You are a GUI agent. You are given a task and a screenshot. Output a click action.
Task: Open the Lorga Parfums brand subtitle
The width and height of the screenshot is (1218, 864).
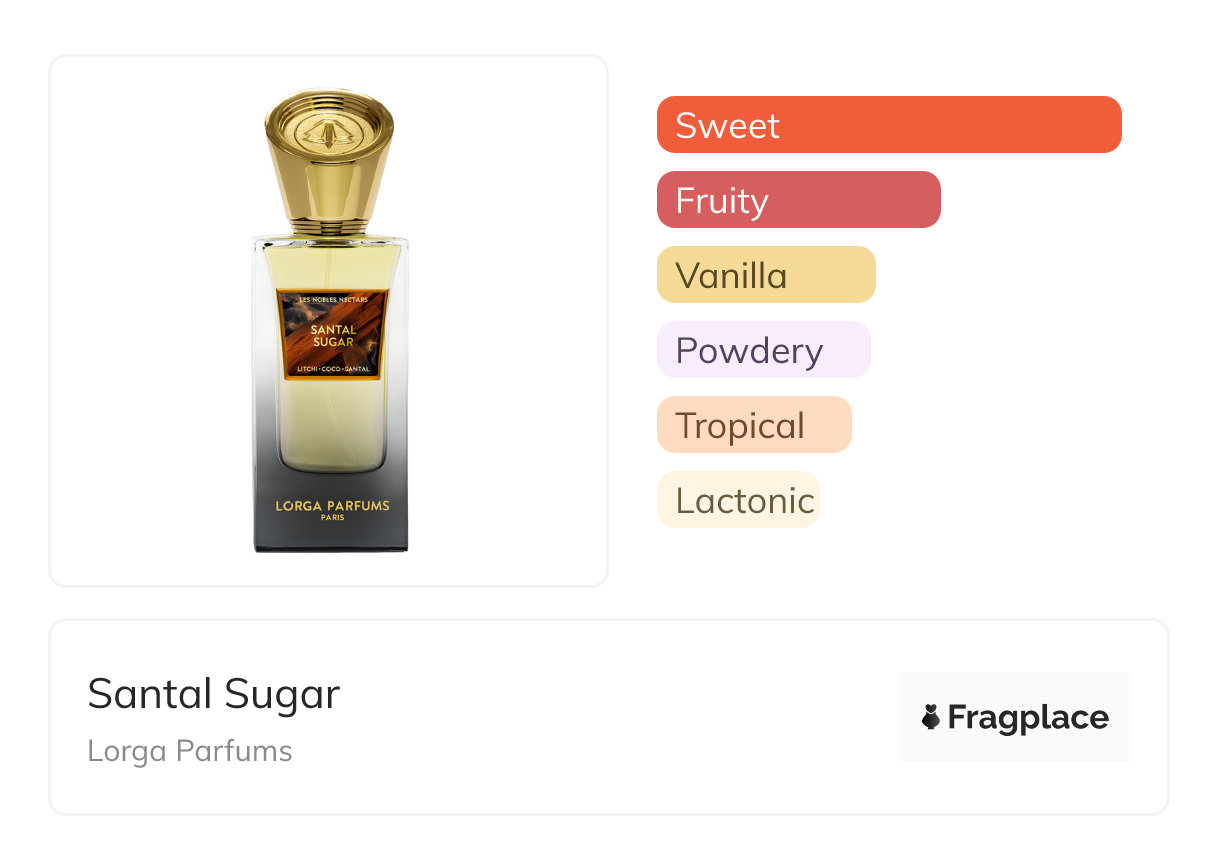tap(190, 751)
